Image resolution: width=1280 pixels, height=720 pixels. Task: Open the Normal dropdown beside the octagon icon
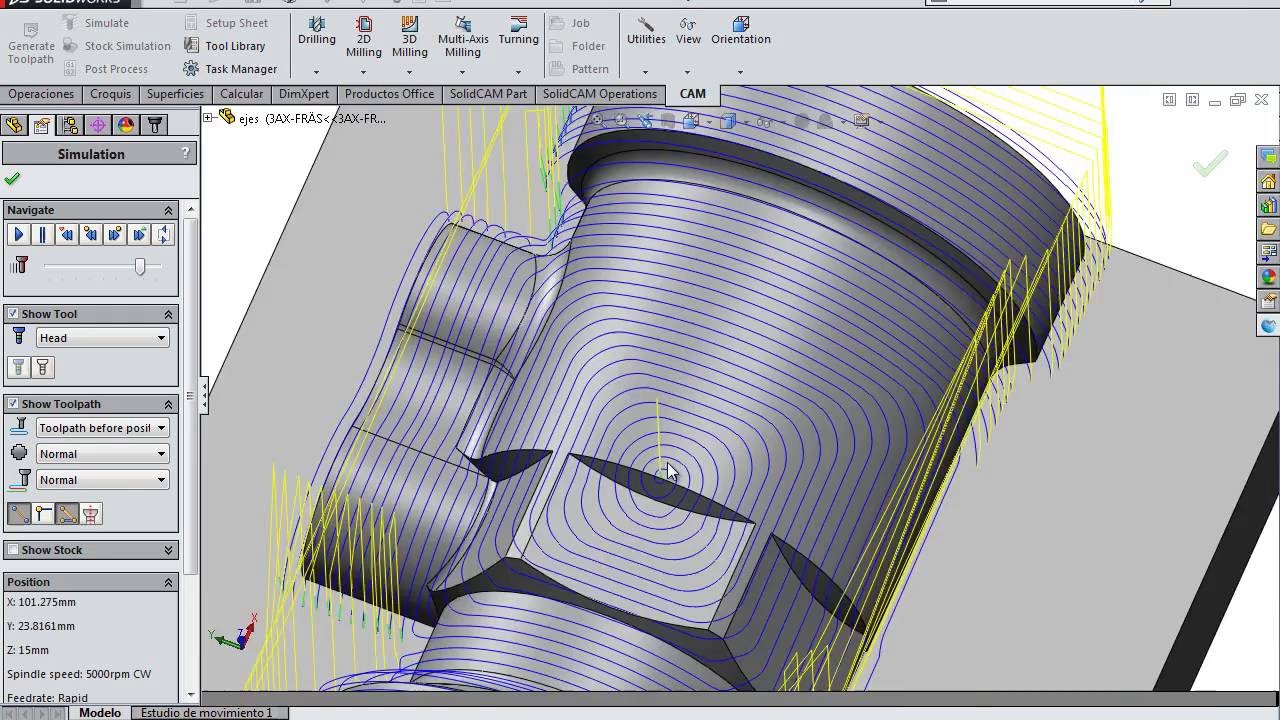coord(102,454)
